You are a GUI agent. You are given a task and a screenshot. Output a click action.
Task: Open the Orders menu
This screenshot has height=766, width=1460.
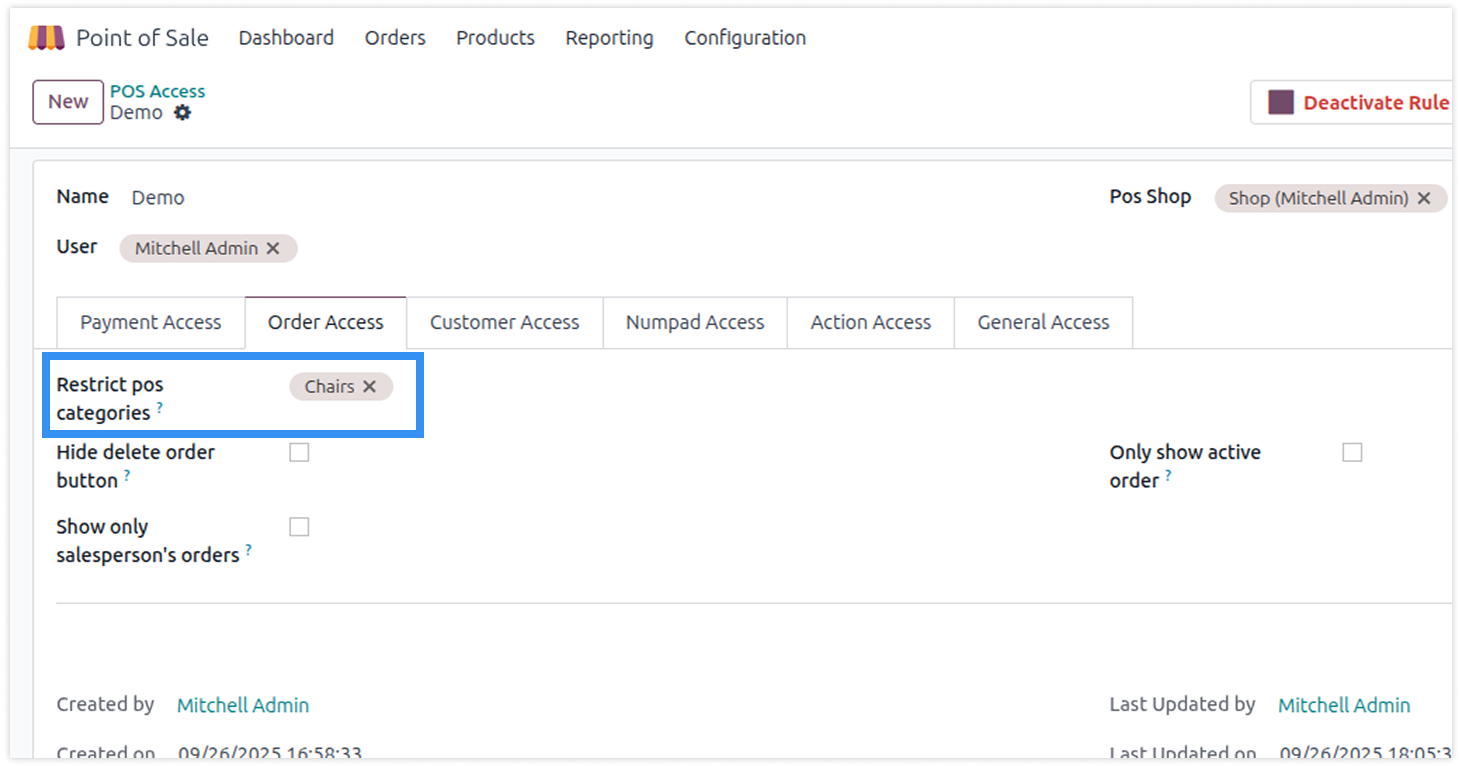pyautogui.click(x=395, y=38)
